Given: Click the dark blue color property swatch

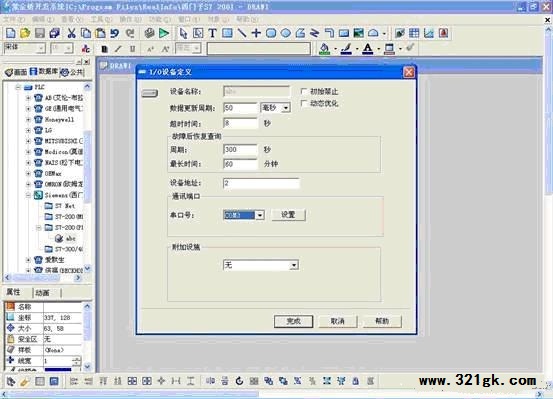Looking at the screenshot, I should pyautogui.click(x=58, y=370).
